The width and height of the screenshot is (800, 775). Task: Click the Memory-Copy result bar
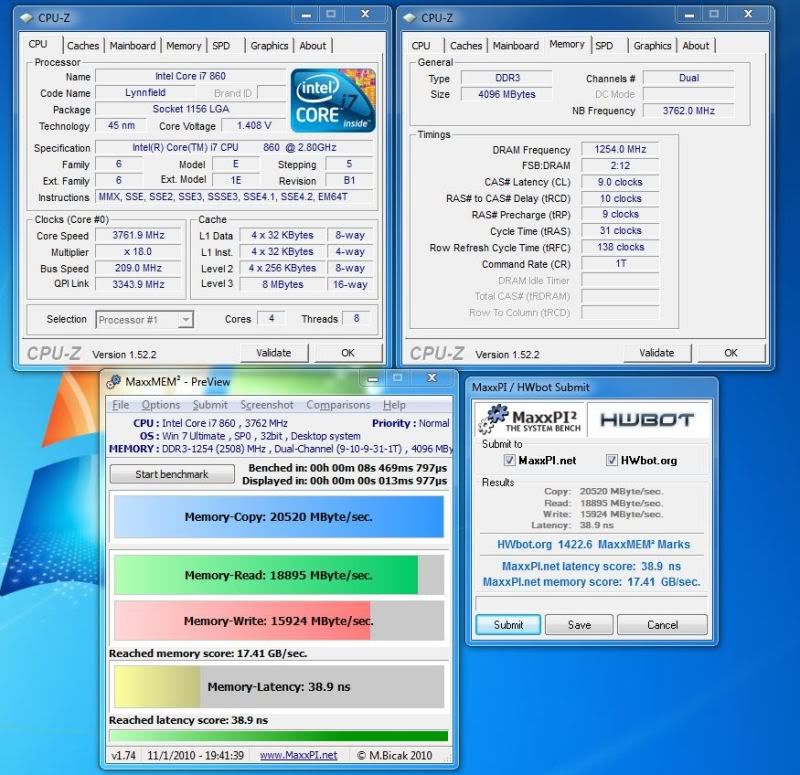pyautogui.click(x=279, y=517)
